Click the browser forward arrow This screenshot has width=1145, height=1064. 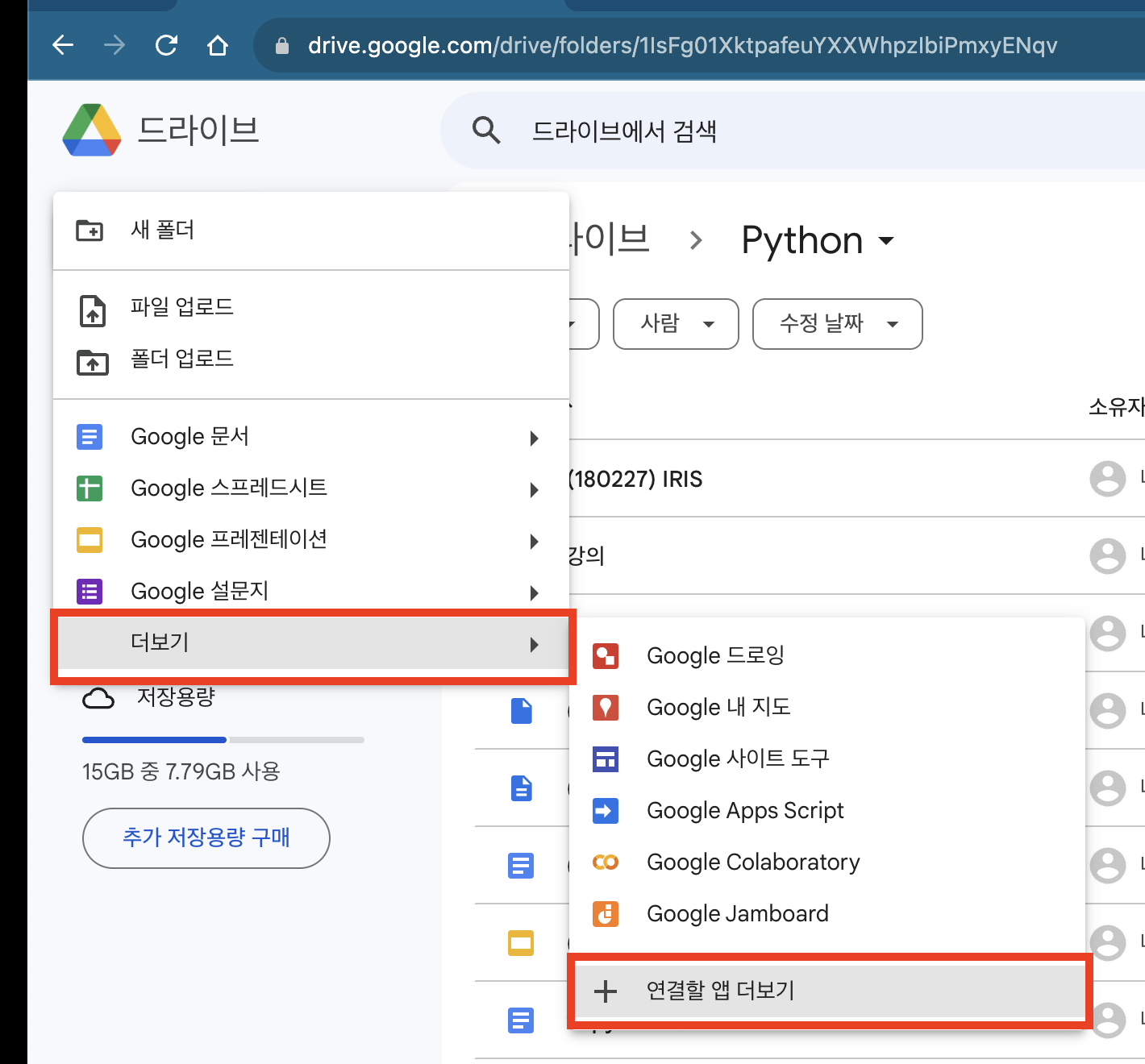[114, 45]
